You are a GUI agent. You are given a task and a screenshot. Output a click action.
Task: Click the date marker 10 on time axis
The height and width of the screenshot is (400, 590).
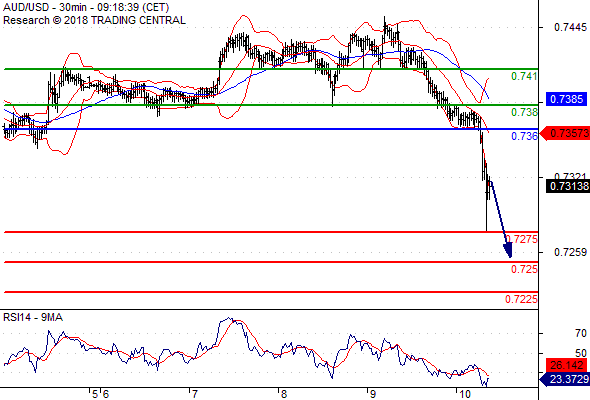pos(465,394)
